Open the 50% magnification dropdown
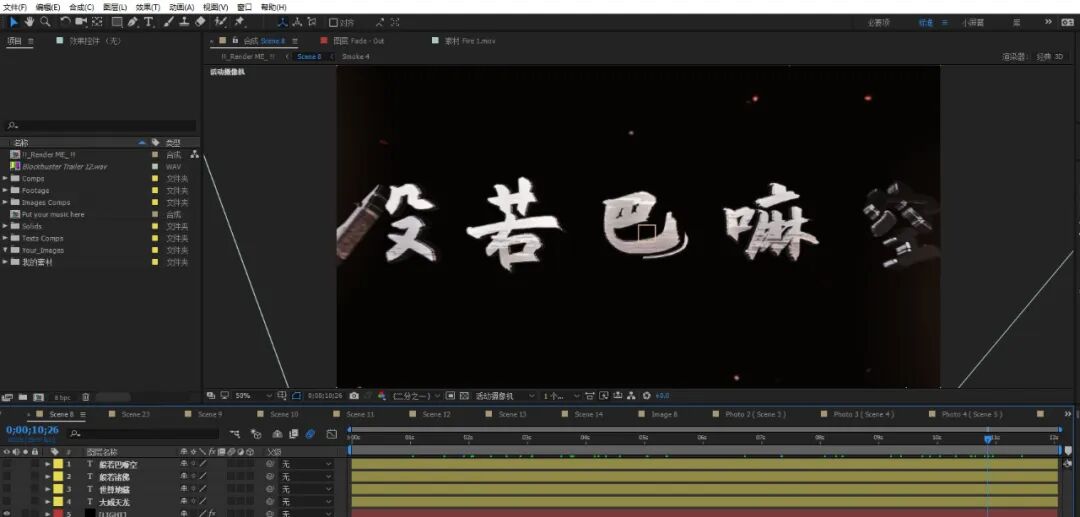 (x=253, y=396)
